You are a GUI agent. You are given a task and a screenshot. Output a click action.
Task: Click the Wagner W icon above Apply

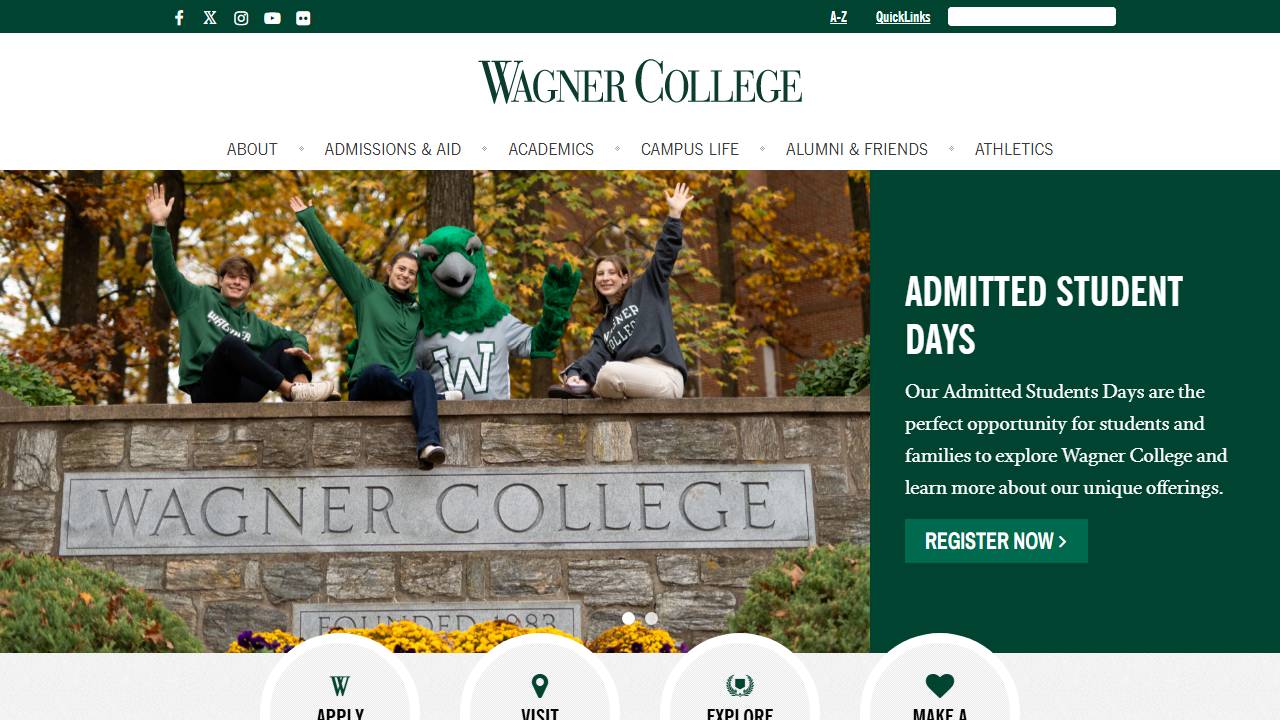pos(340,686)
